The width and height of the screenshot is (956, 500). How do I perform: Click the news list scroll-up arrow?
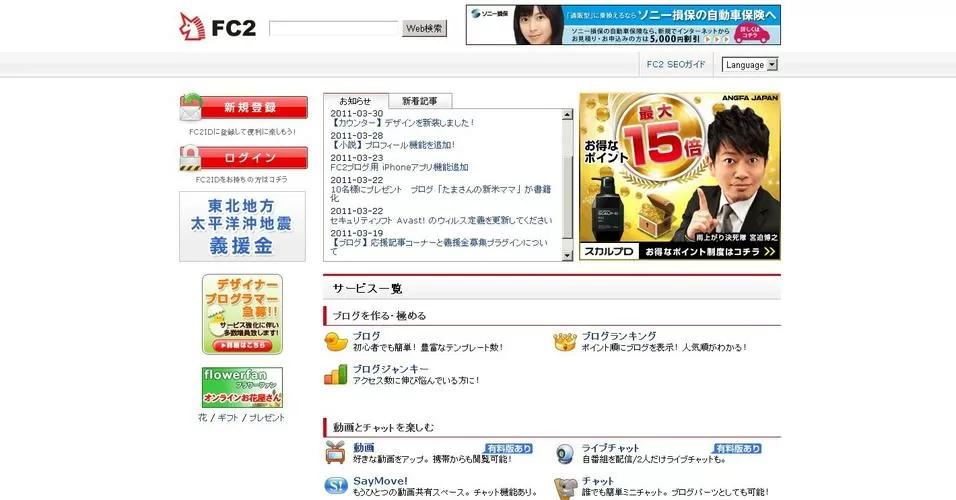tap(567, 115)
